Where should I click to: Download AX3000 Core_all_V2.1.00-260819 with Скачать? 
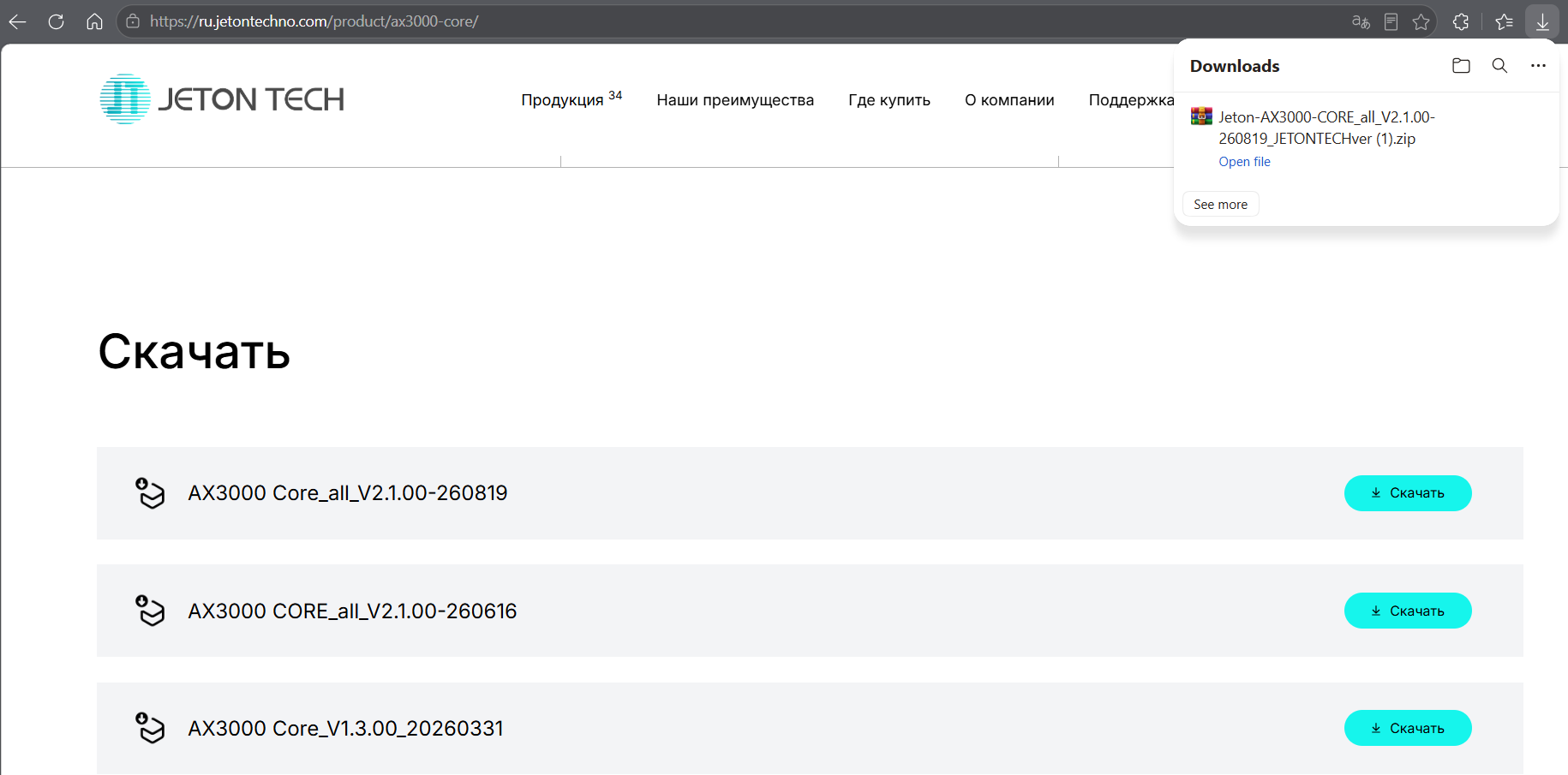pyautogui.click(x=1408, y=493)
